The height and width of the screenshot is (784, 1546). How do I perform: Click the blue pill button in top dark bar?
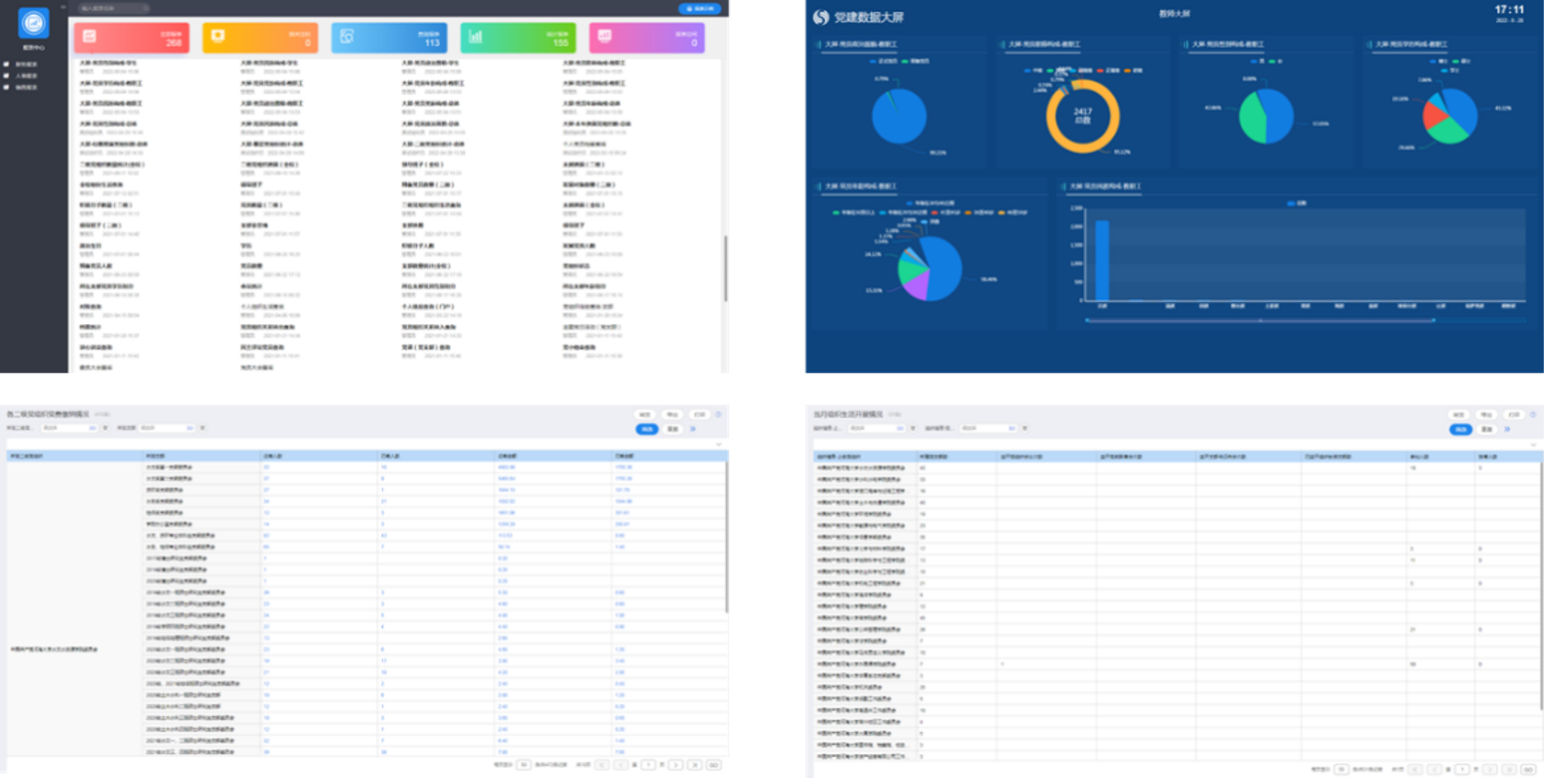[x=700, y=8]
